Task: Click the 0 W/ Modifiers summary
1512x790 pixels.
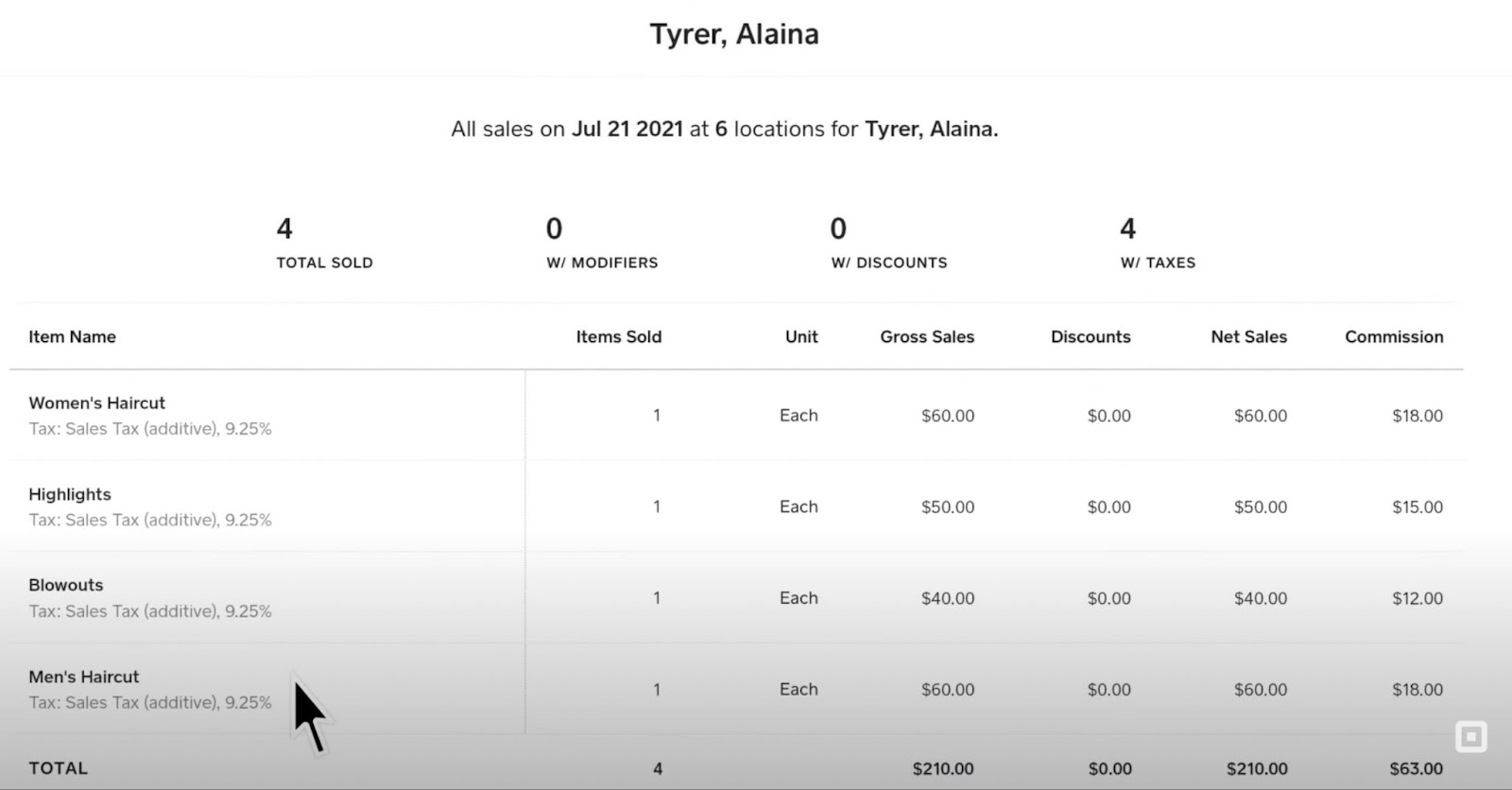Action: point(602,243)
